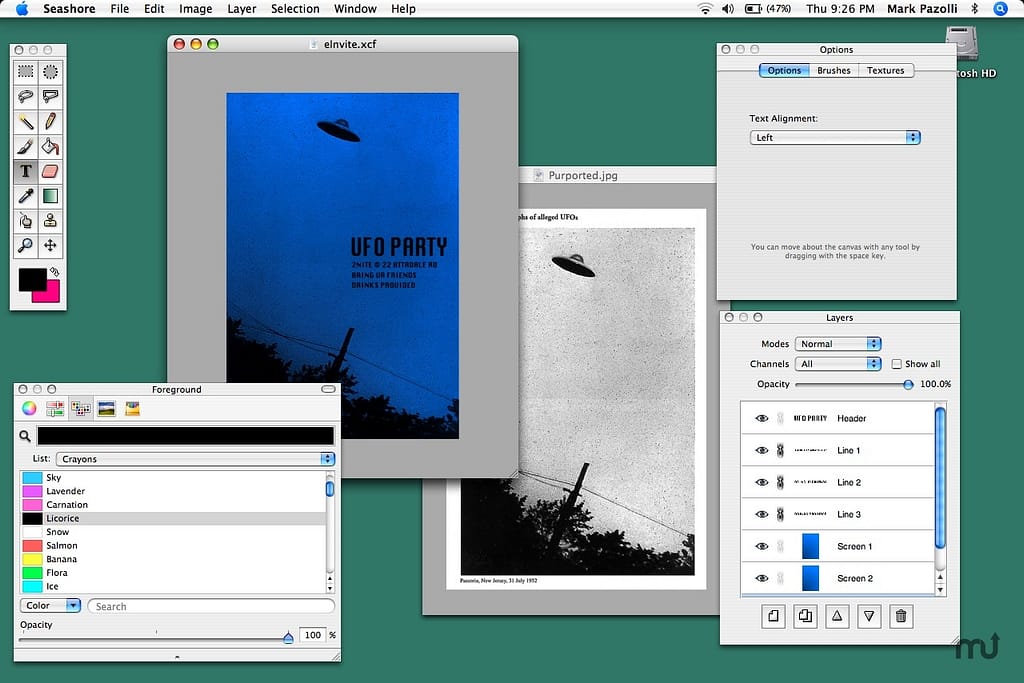Open the color wheel picker tab
This screenshot has height=683, width=1024.
(x=30, y=408)
